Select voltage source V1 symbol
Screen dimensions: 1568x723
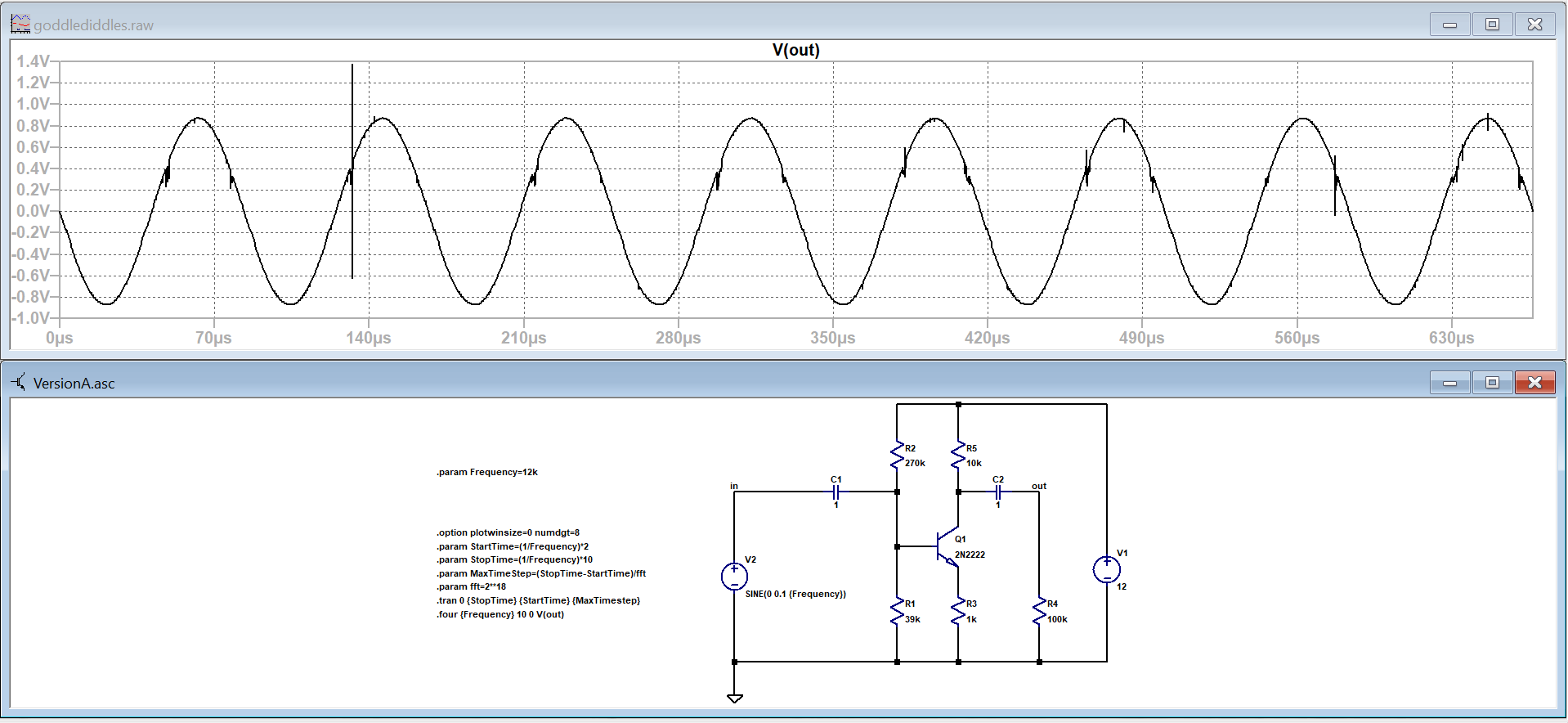tap(1106, 569)
